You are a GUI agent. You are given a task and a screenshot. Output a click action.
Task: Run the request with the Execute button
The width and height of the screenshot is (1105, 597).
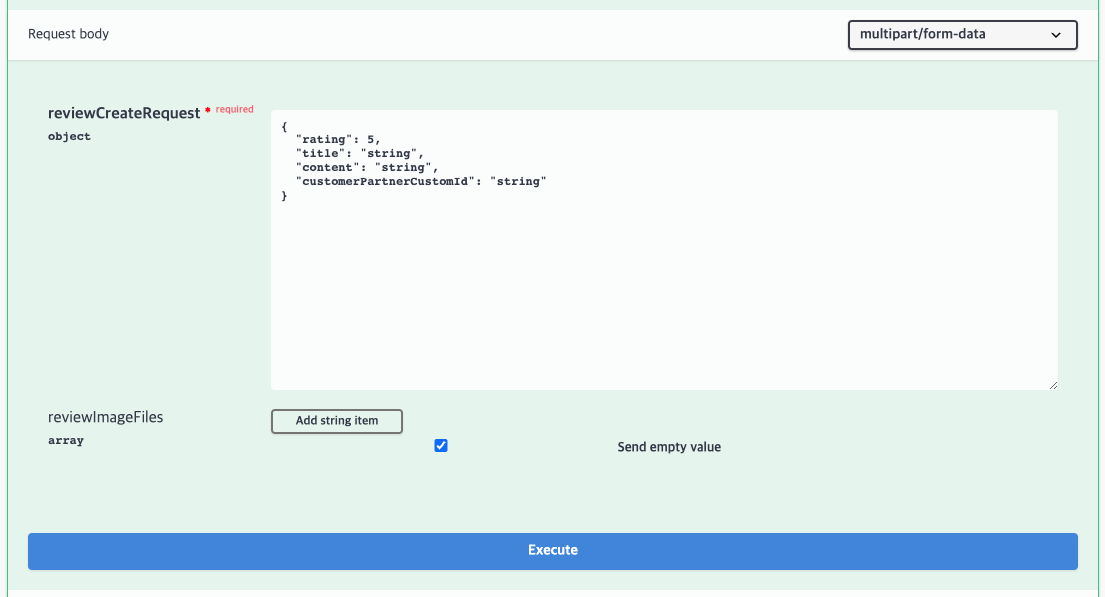pos(552,550)
